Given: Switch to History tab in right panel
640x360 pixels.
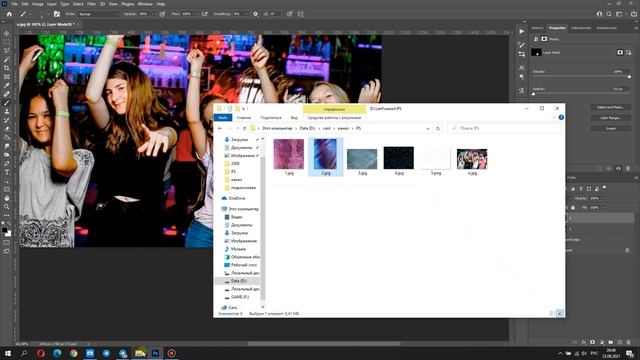Looking at the screenshot, I should pos(537,28).
